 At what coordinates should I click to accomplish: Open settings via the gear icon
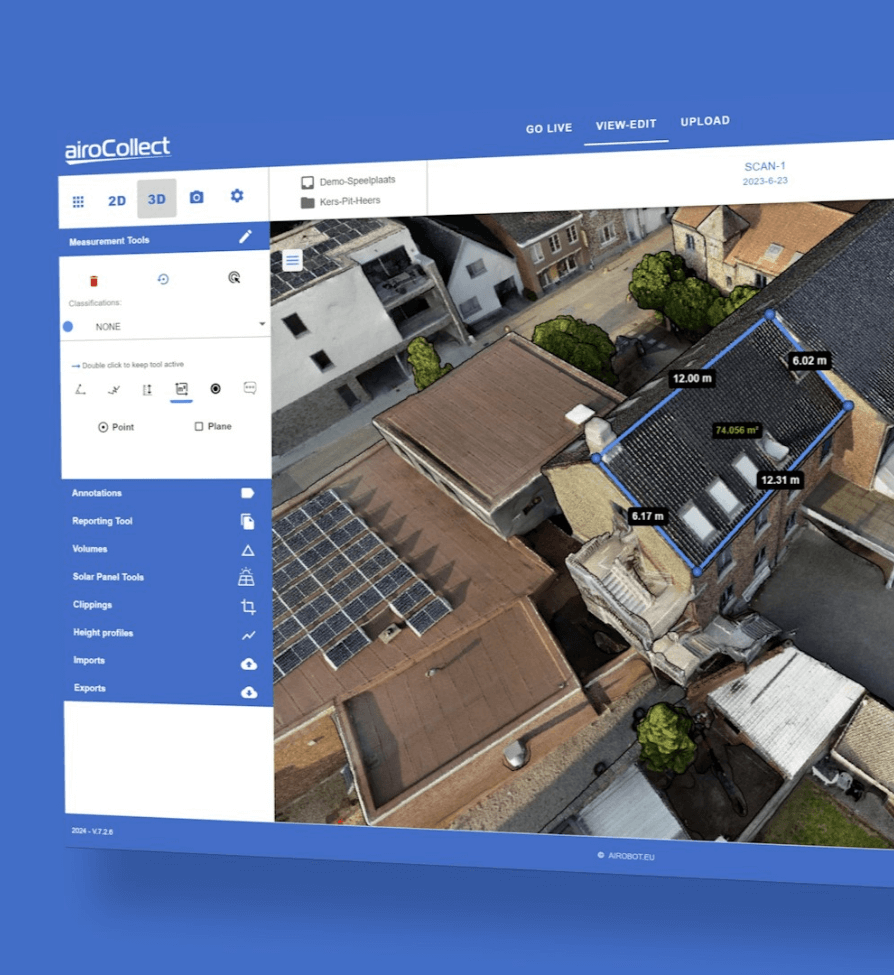237,196
